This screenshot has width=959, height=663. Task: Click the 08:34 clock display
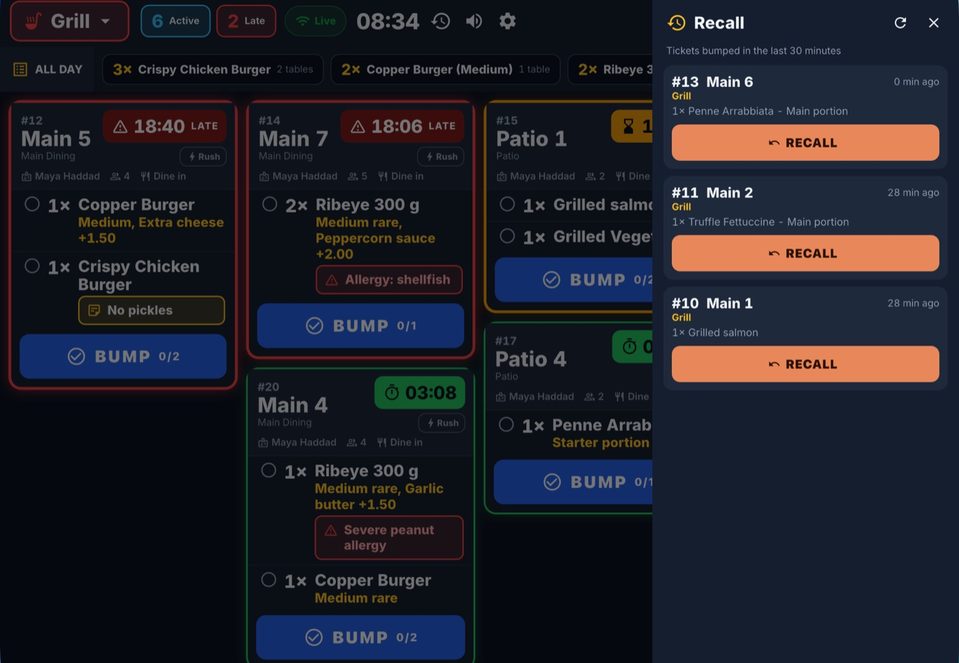click(388, 21)
